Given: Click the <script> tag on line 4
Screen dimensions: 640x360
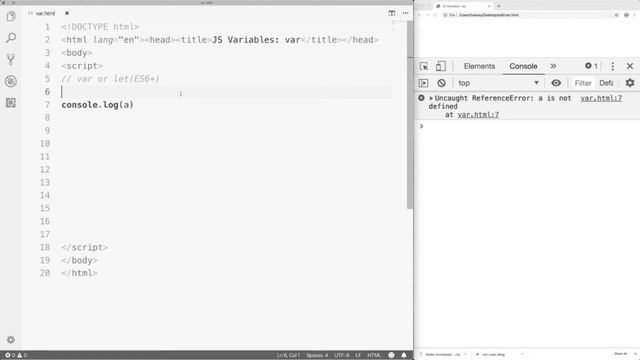Looking at the screenshot, I should [82, 66].
